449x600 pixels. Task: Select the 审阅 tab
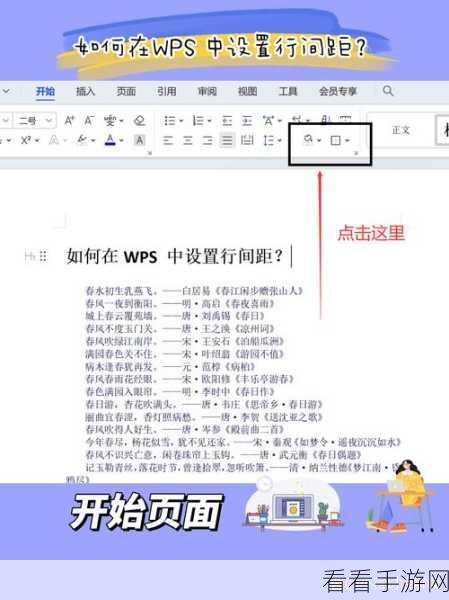[207, 91]
